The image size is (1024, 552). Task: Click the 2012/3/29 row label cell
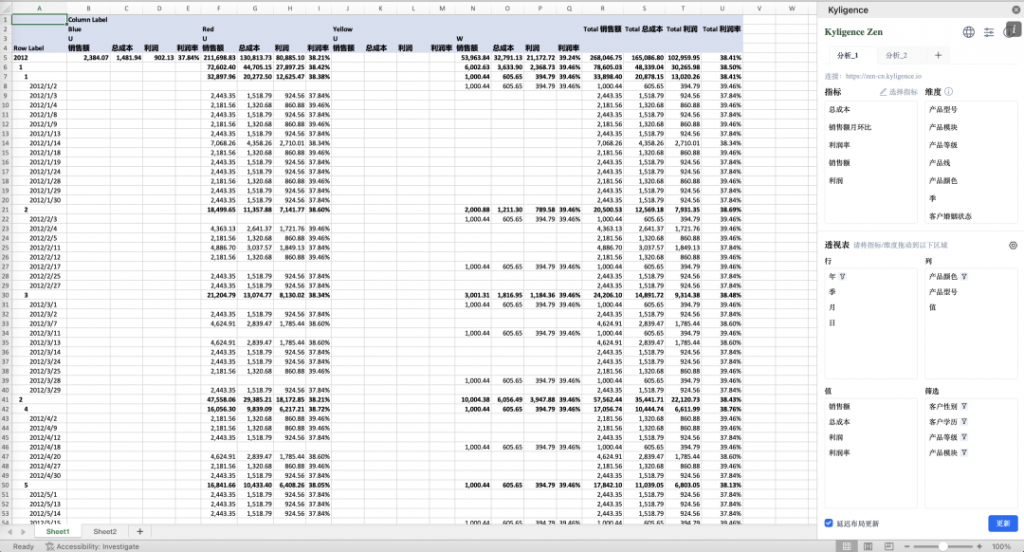pyautogui.click(x=39, y=390)
